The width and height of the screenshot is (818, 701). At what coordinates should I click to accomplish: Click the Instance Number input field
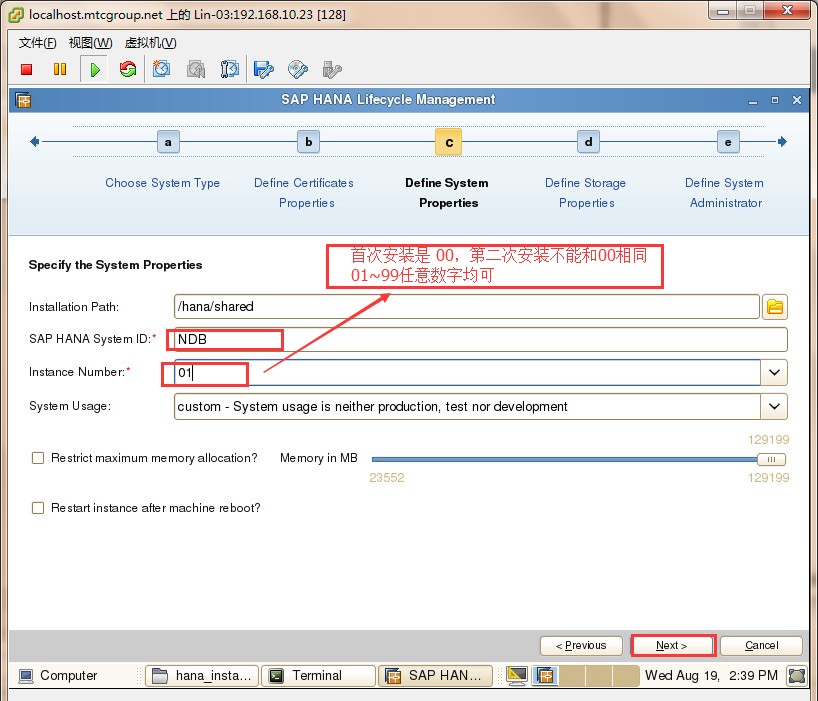467,372
